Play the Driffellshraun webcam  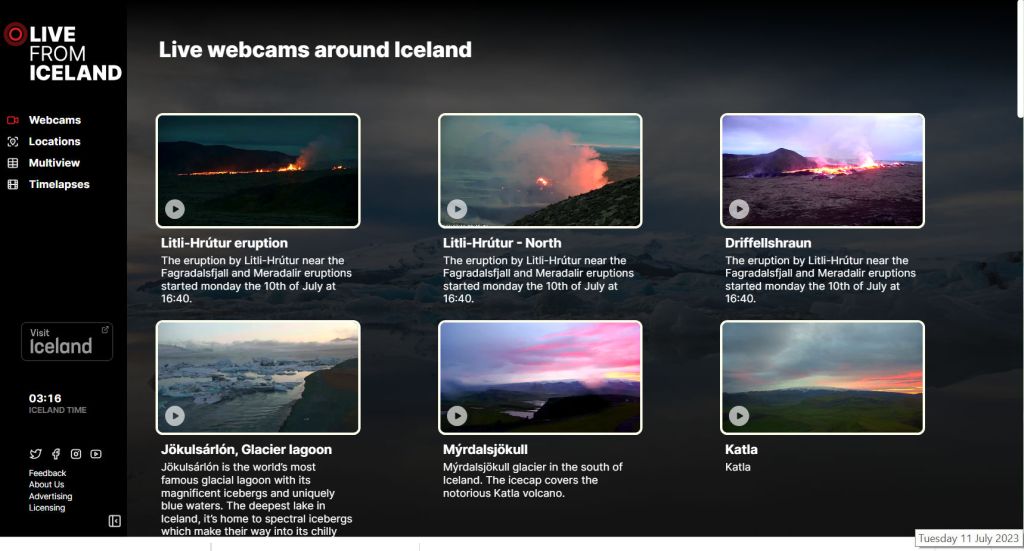point(739,209)
